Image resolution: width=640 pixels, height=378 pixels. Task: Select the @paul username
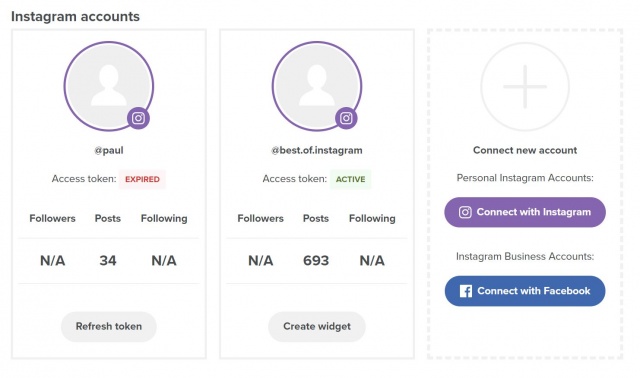click(109, 150)
